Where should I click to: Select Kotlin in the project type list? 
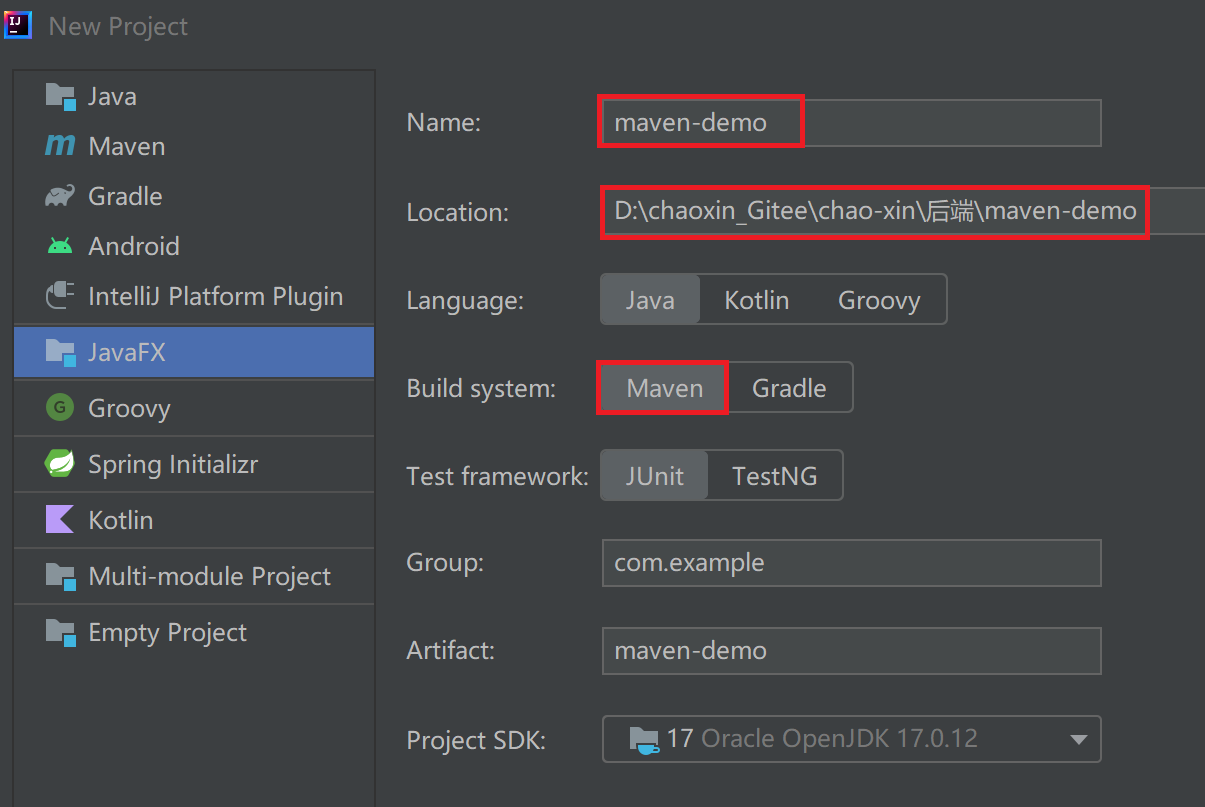[x=194, y=520]
